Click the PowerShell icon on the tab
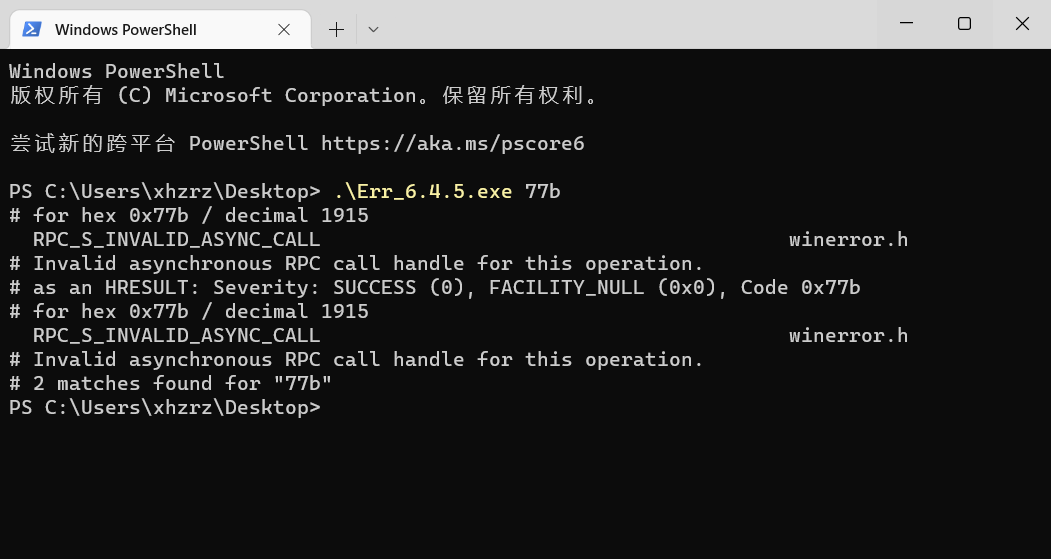Image resolution: width=1051 pixels, height=559 pixels. [x=32, y=29]
